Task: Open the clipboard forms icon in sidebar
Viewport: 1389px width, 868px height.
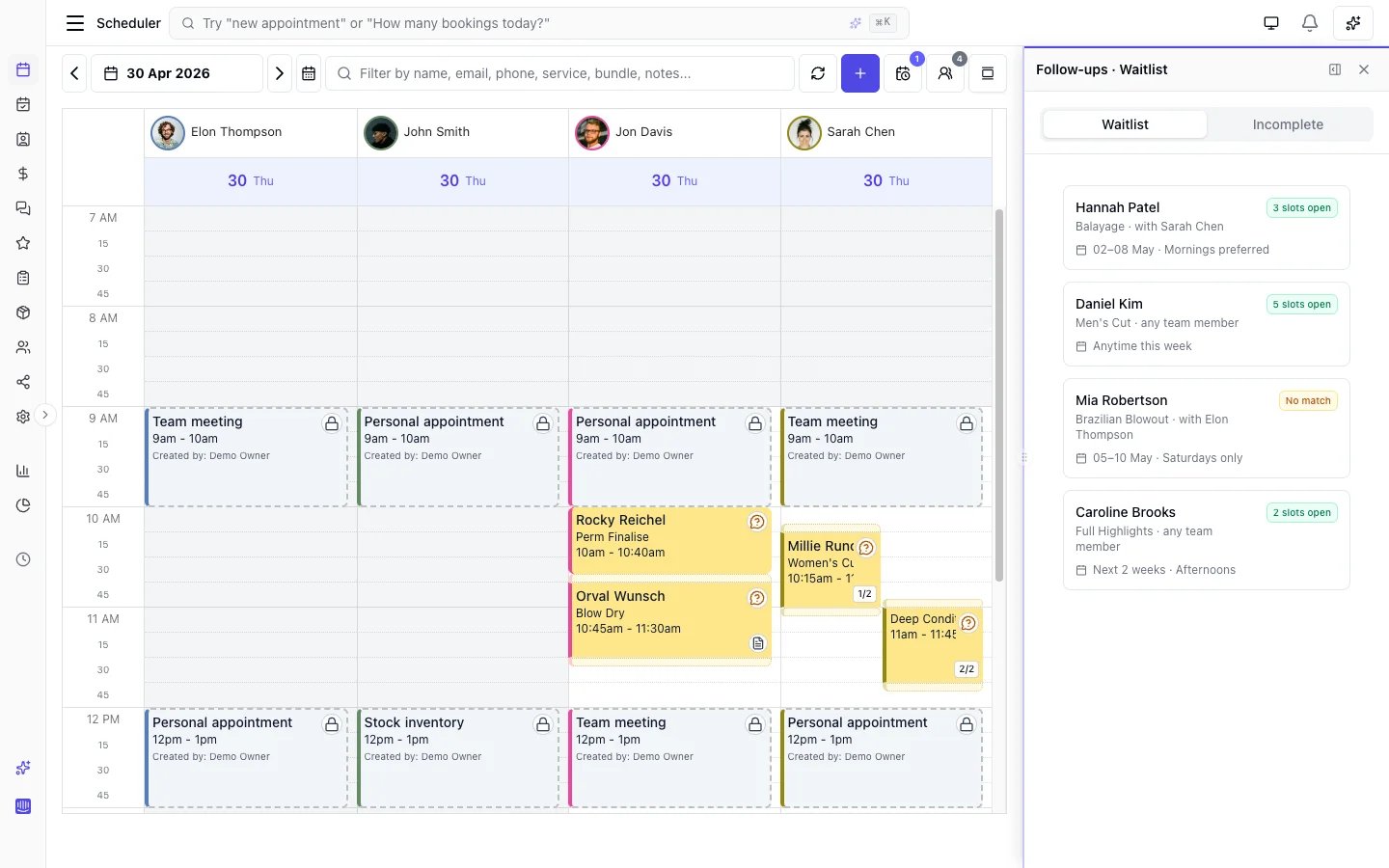Action: click(x=23, y=278)
